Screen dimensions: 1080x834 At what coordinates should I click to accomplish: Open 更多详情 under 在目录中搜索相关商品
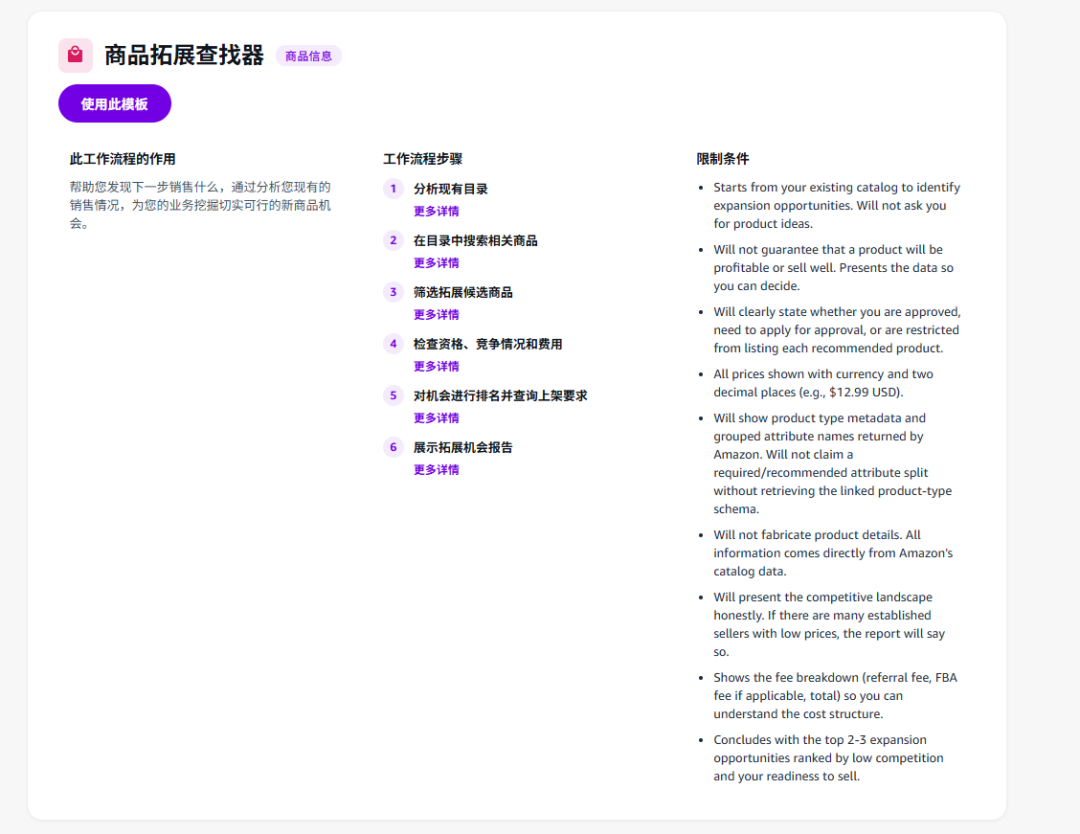click(436, 263)
